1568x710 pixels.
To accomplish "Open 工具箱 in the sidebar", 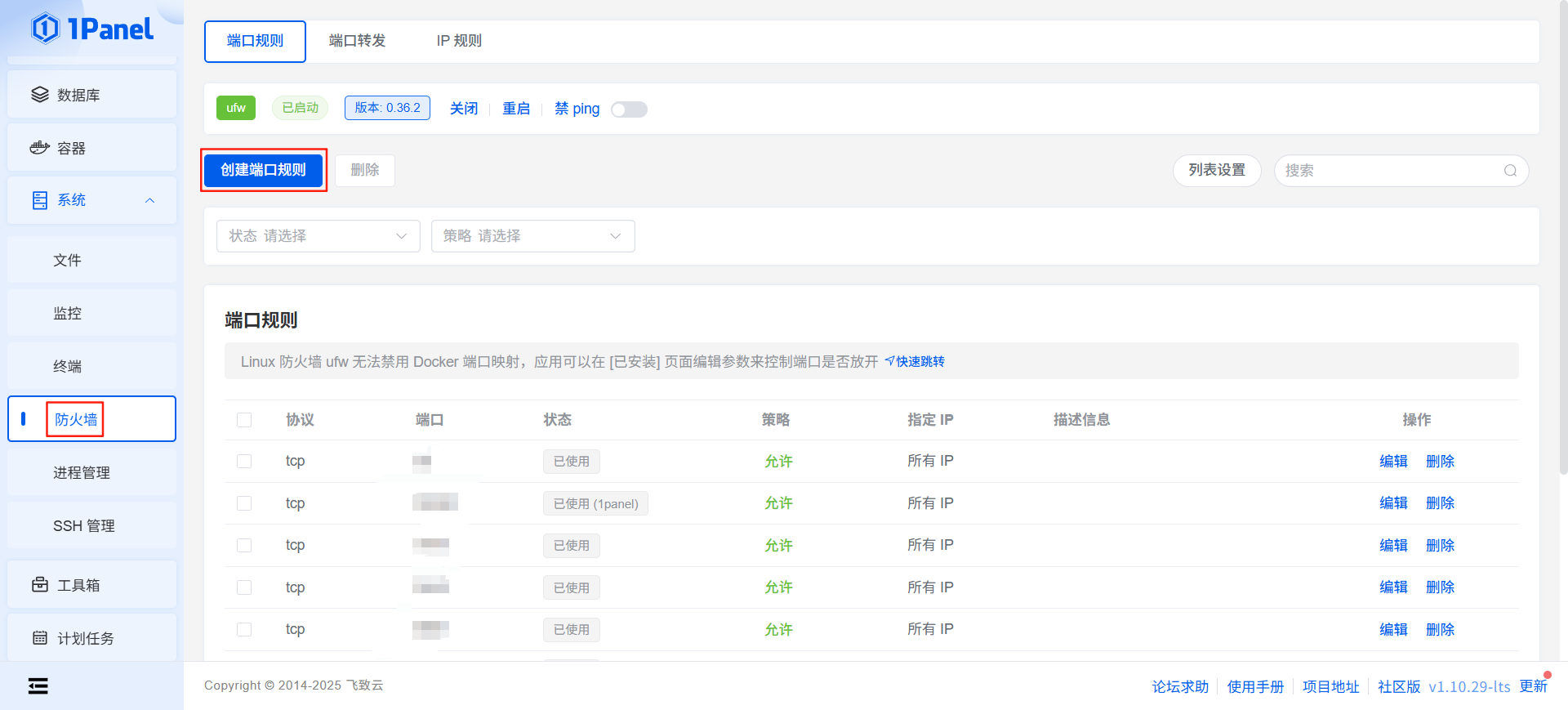I will 91,585.
